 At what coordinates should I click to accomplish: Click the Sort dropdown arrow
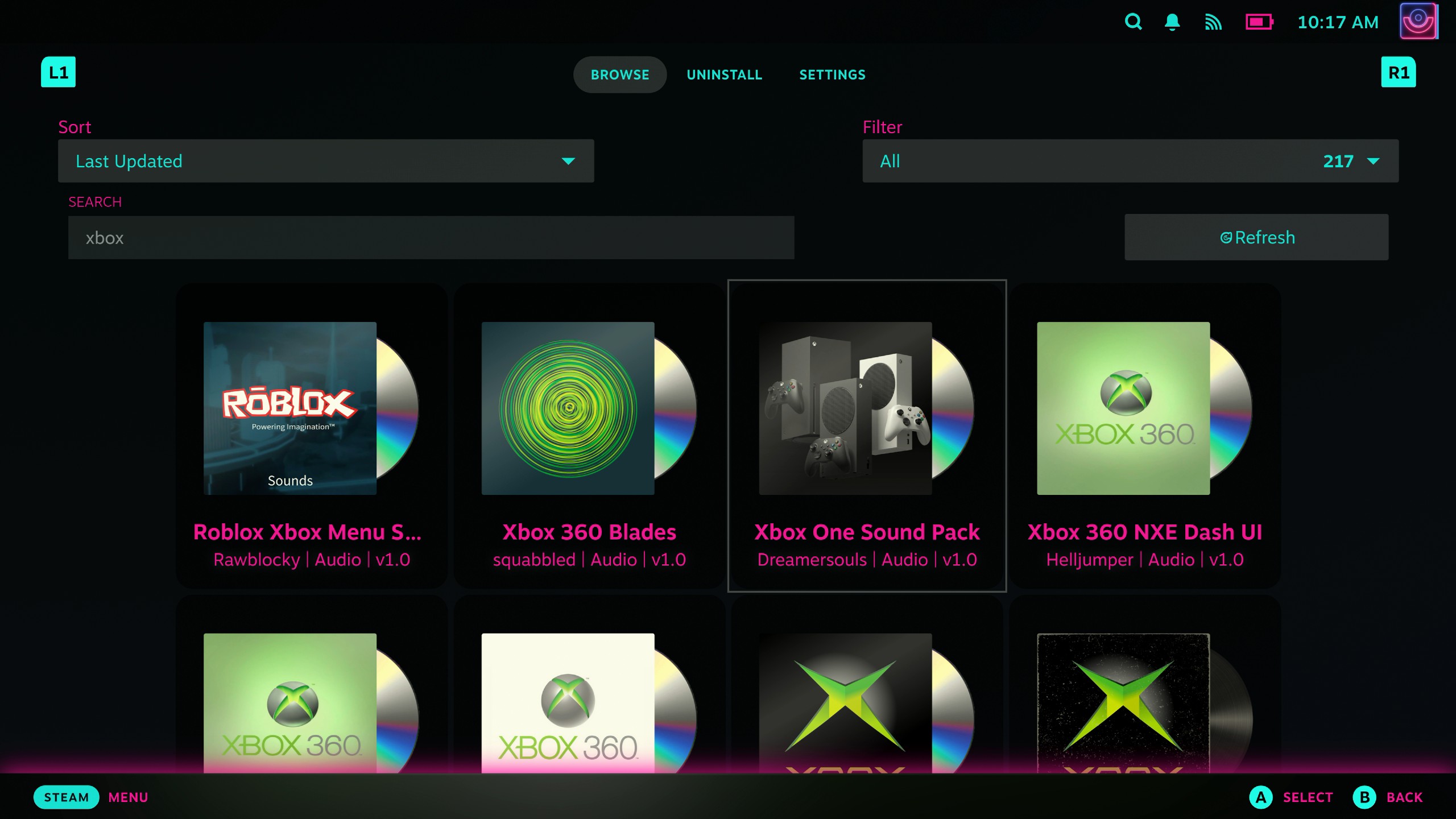click(x=568, y=160)
